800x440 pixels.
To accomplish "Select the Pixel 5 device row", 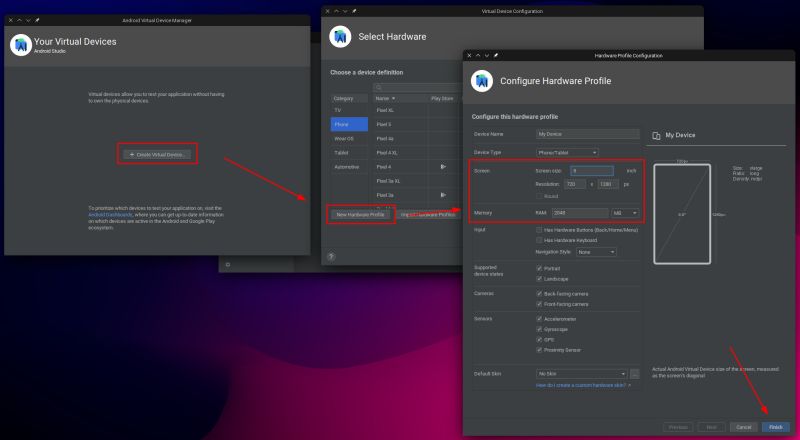I will [x=417, y=124].
